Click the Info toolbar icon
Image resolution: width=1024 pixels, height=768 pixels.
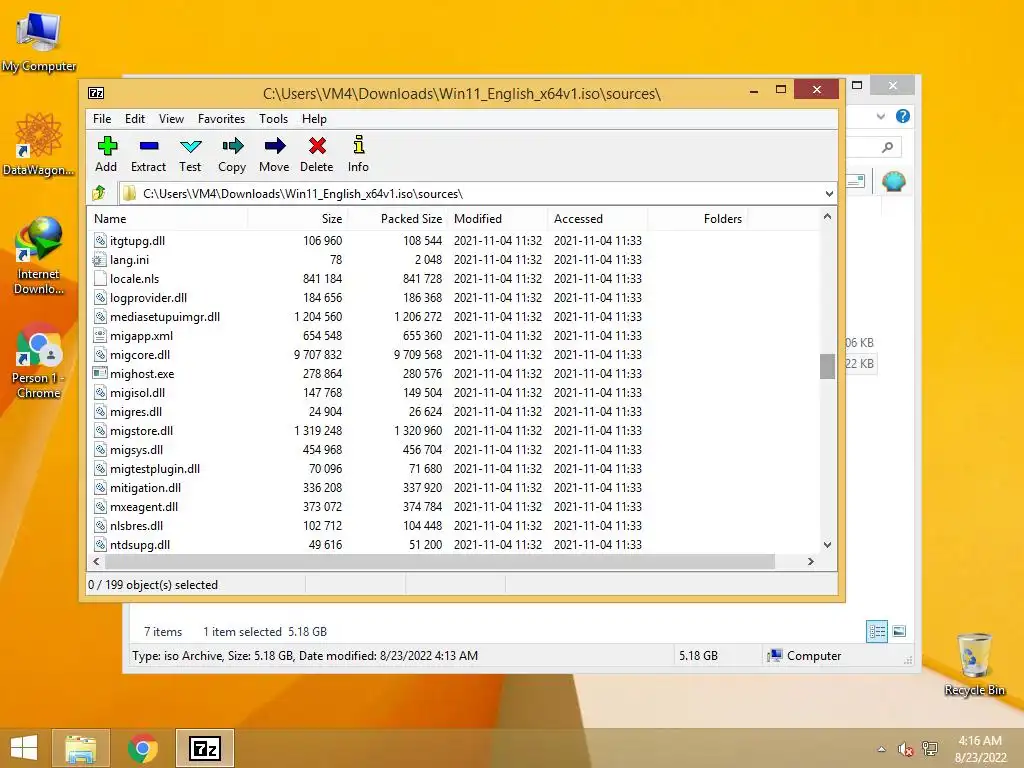[x=359, y=144]
